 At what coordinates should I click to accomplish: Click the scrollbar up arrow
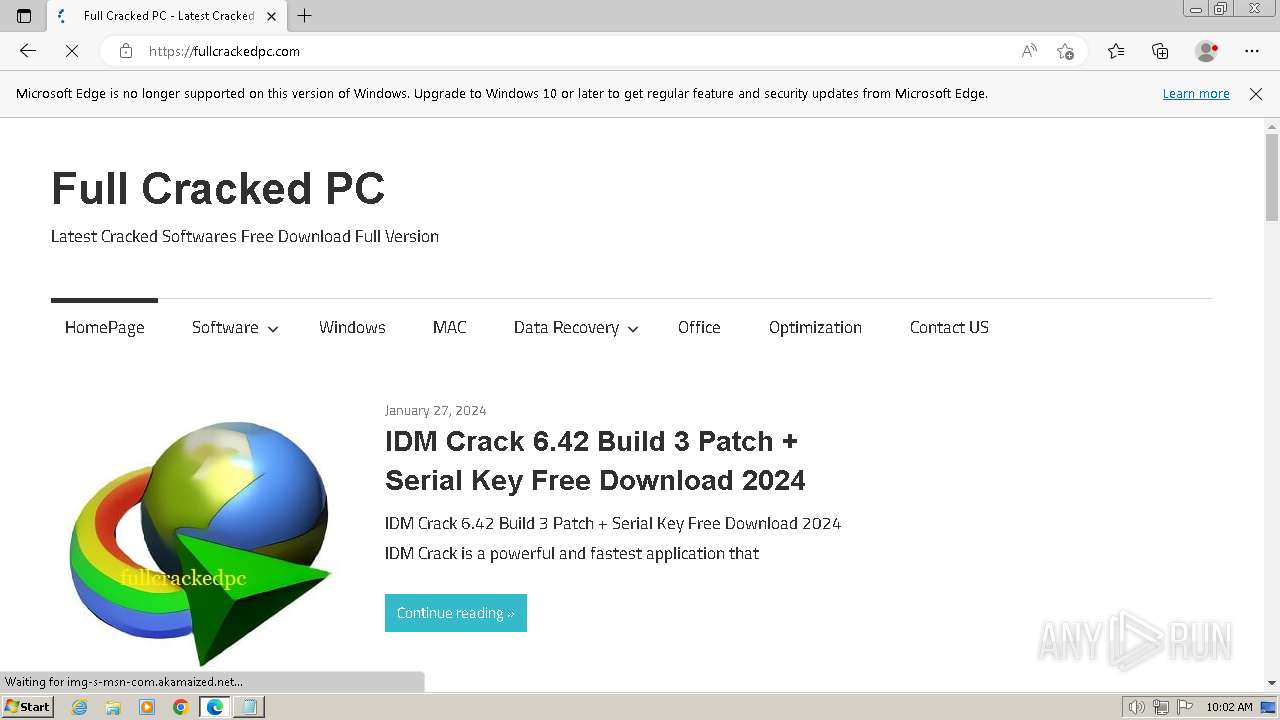(1272, 126)
